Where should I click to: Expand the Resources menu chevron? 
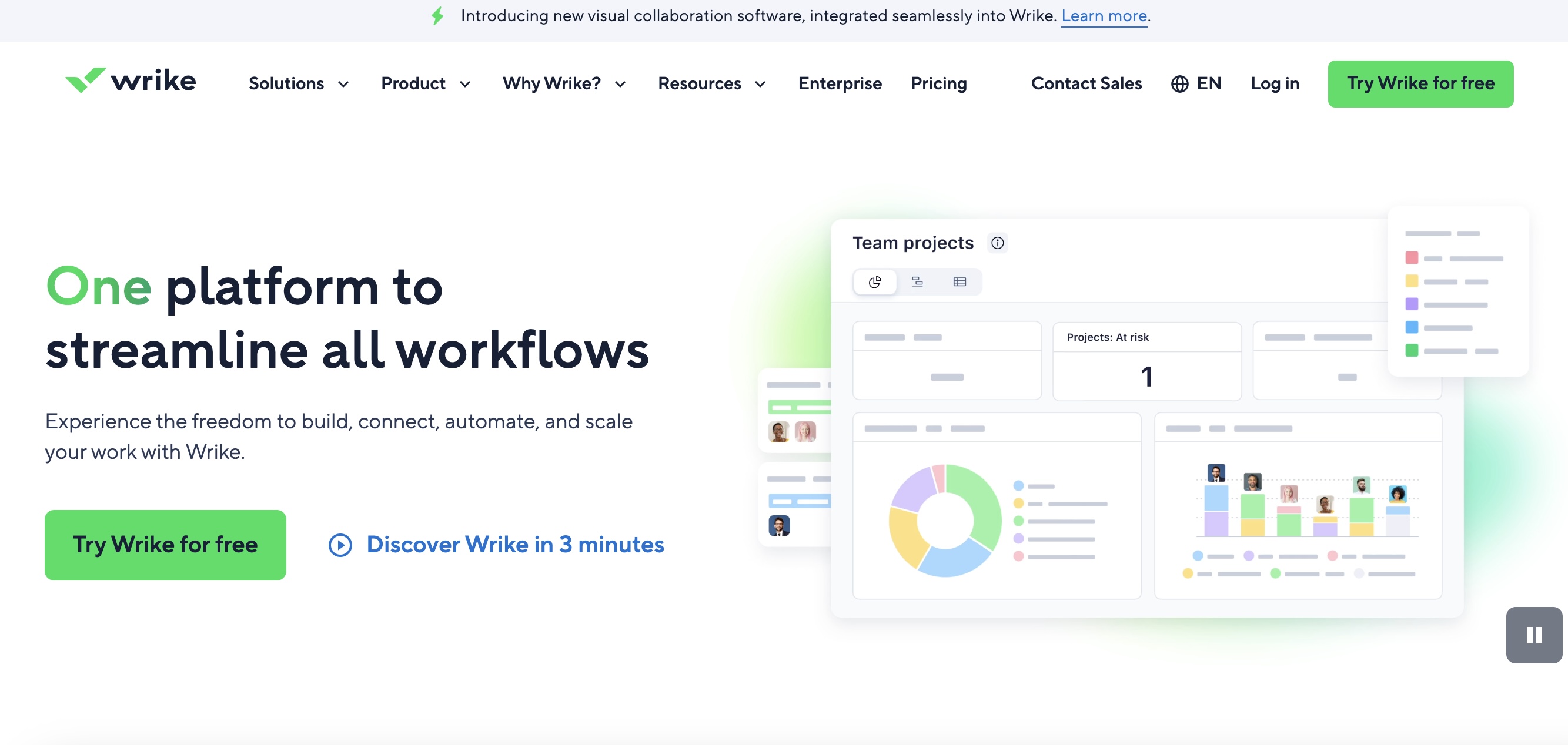pos(760,85)
